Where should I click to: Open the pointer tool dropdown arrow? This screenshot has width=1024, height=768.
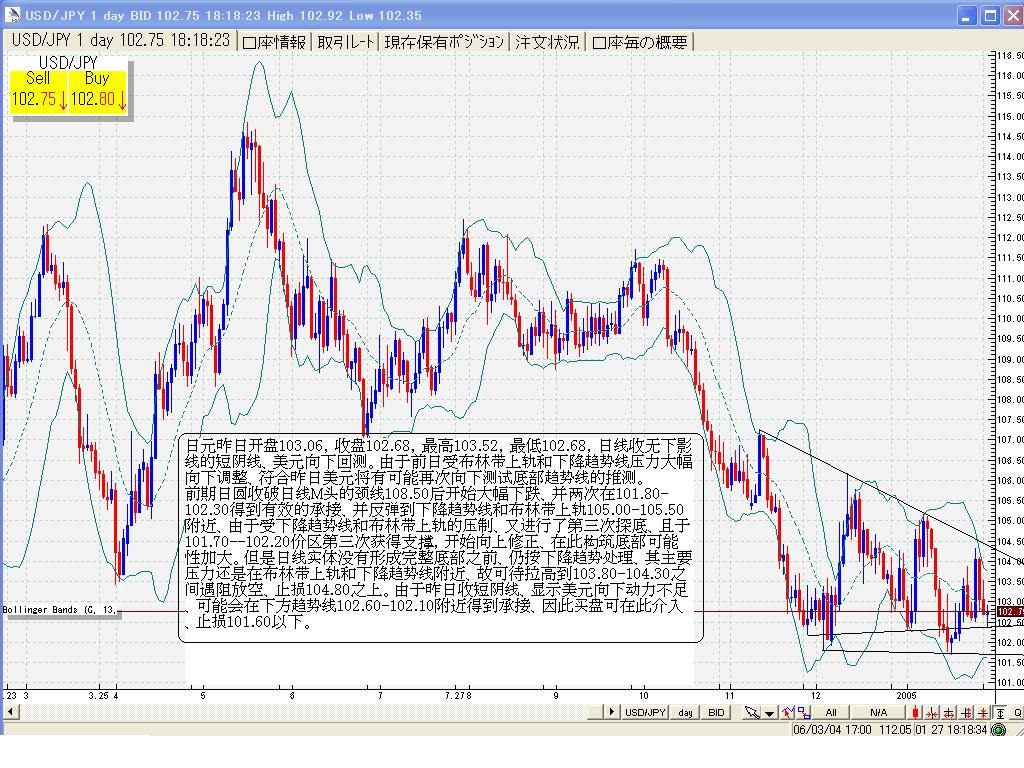click(x=769, y=713)
